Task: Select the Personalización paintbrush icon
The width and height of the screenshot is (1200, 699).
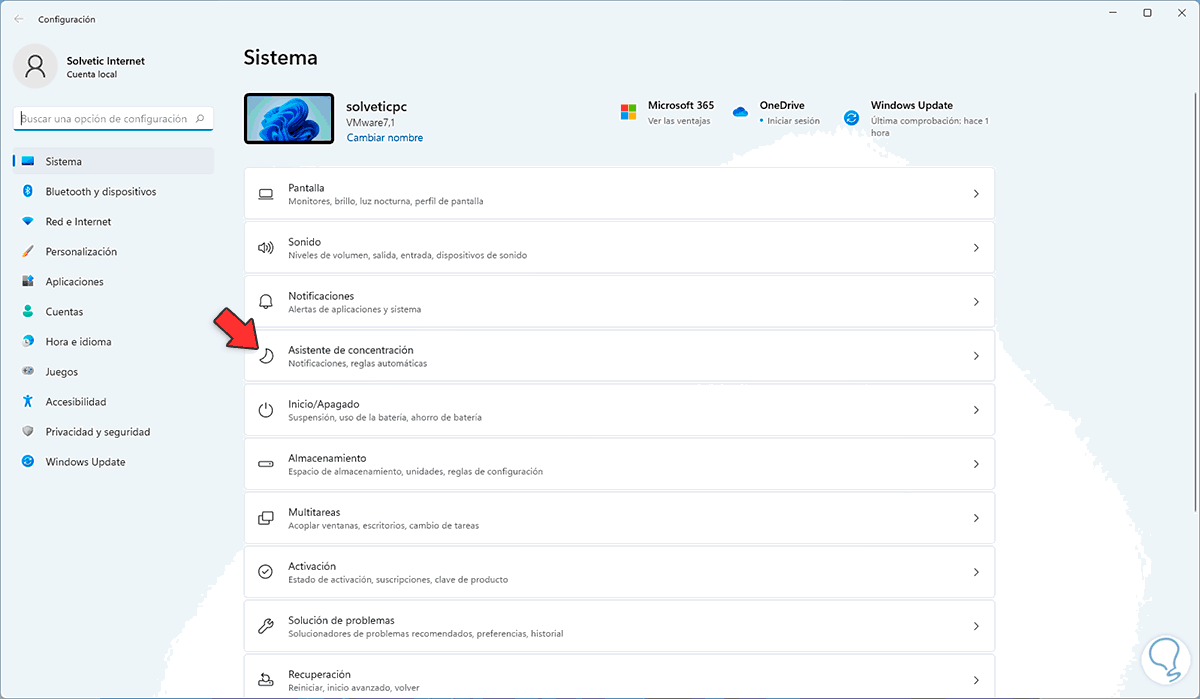Action: [28, 251]
